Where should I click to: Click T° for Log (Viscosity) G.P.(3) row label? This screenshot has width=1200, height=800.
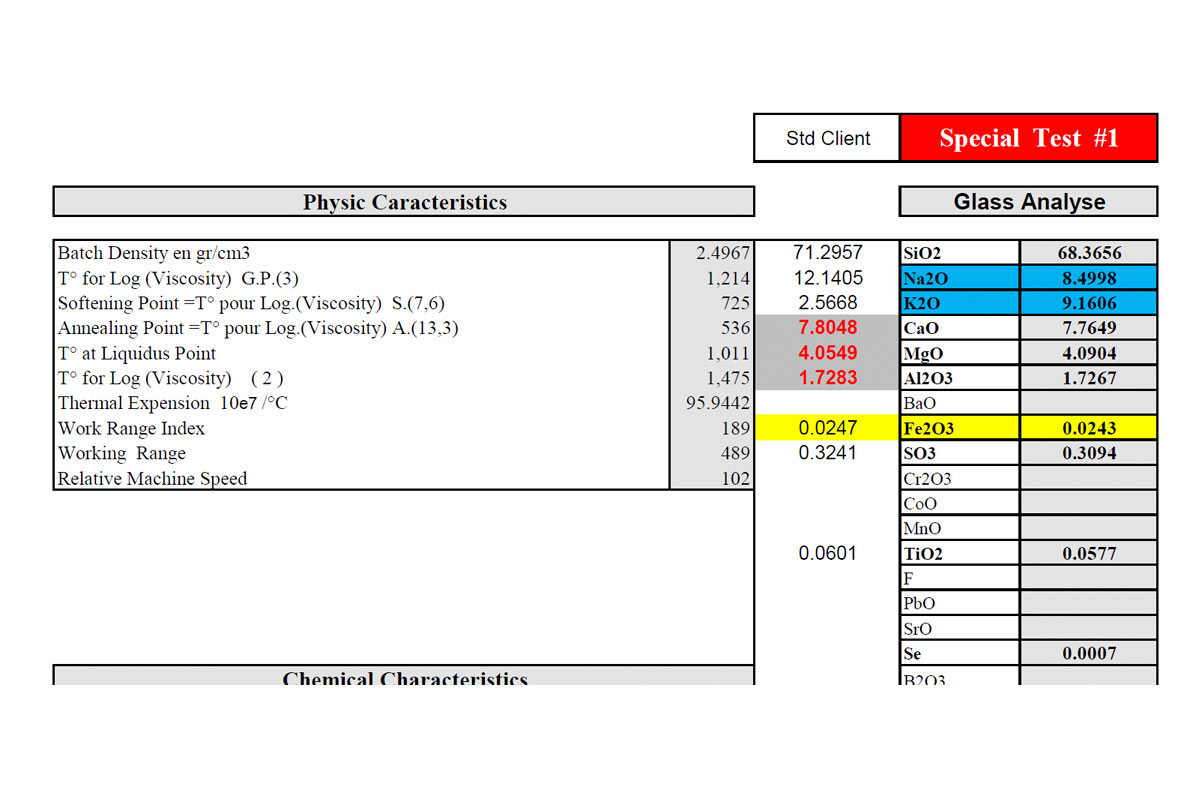click(178, 278)
